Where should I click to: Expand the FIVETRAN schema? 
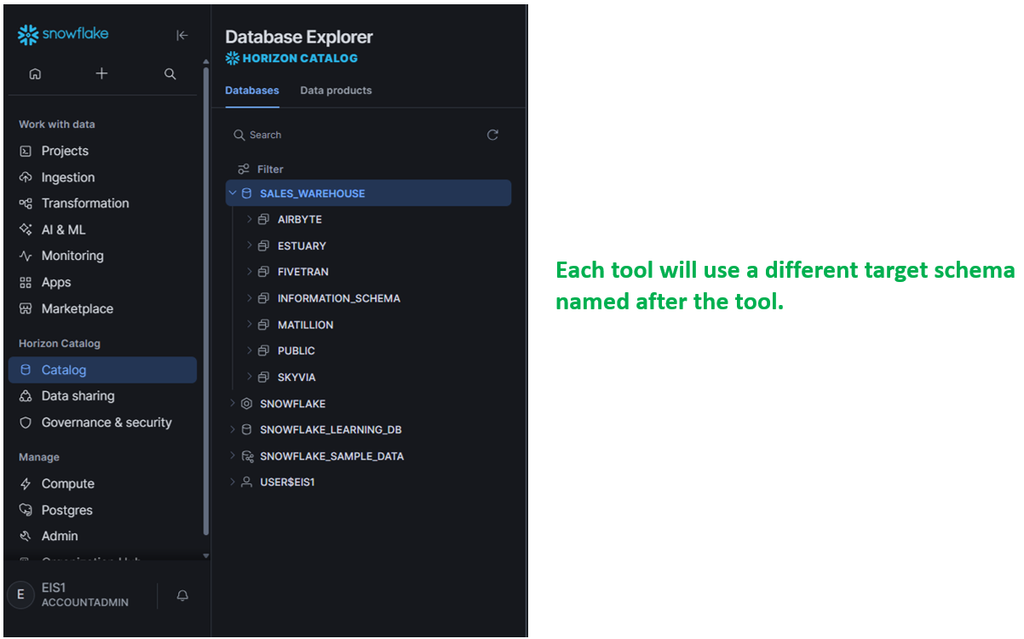tap(249, 271)
